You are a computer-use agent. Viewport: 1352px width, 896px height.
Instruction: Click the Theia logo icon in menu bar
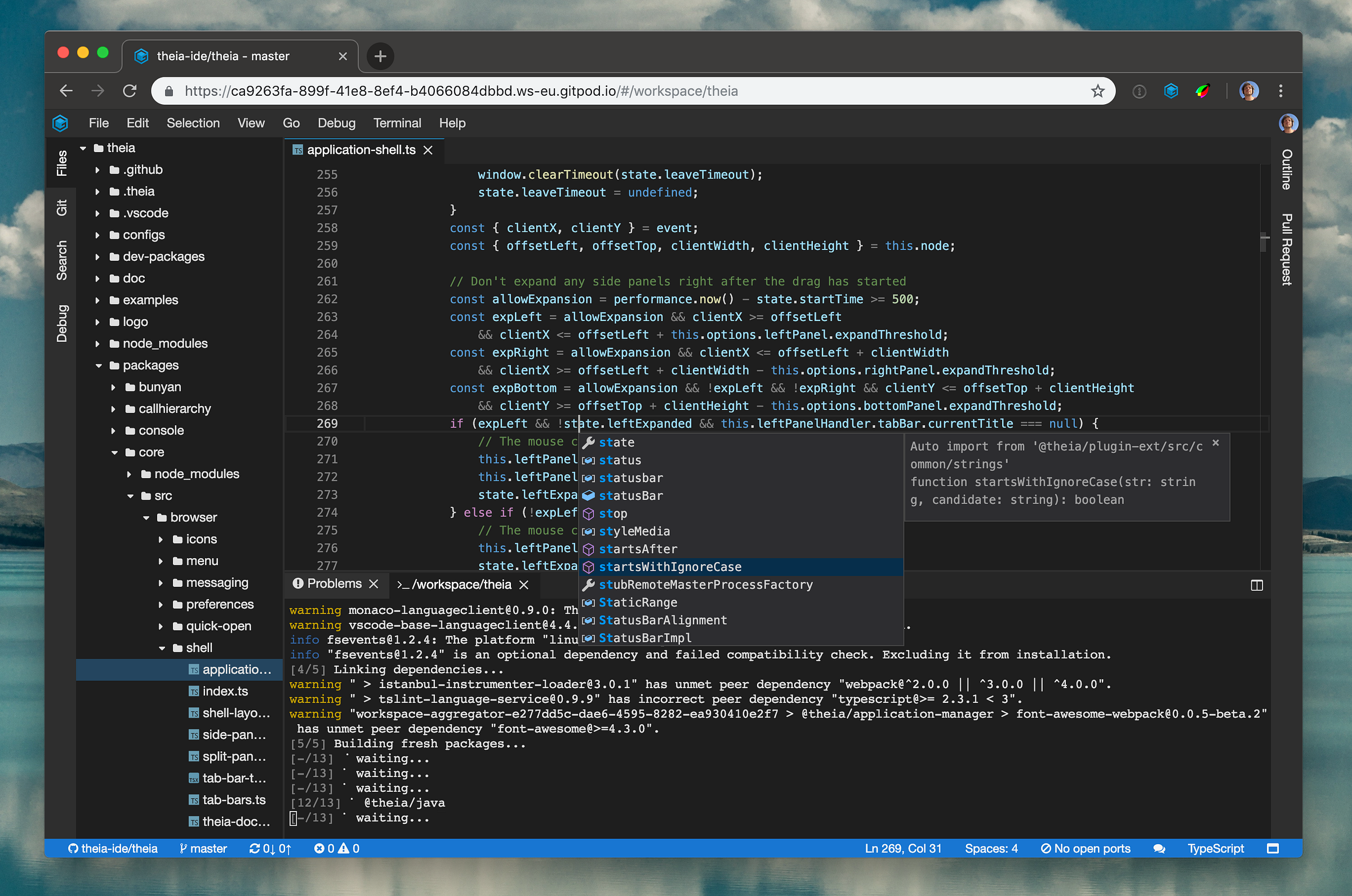click(61, 123)
